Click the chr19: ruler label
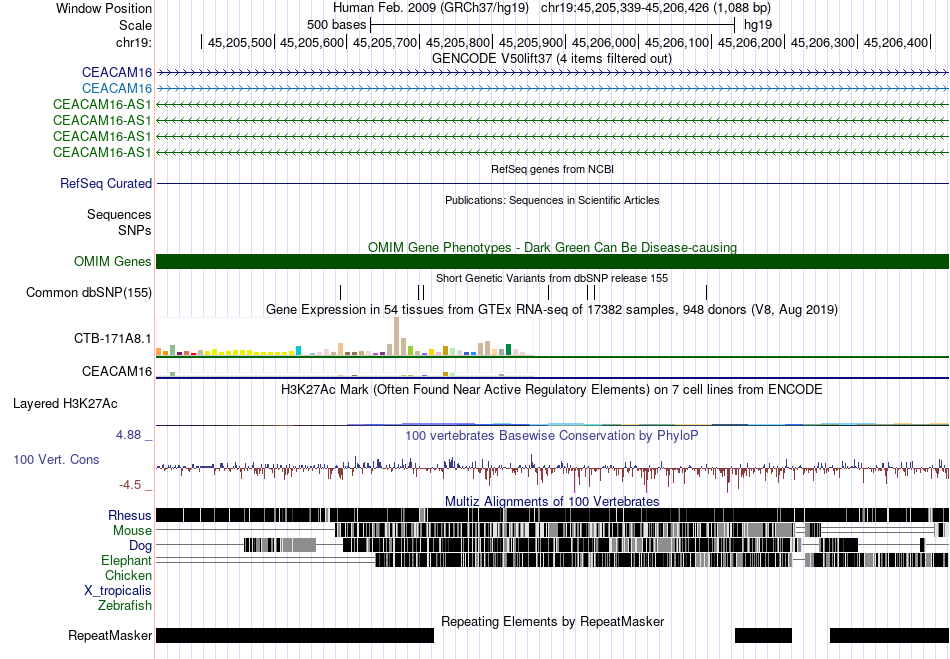The image size is (950, 659). (x=133, y=42)
